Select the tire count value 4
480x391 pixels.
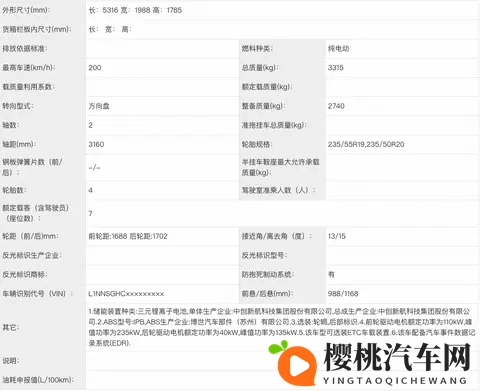click(91, 190)
